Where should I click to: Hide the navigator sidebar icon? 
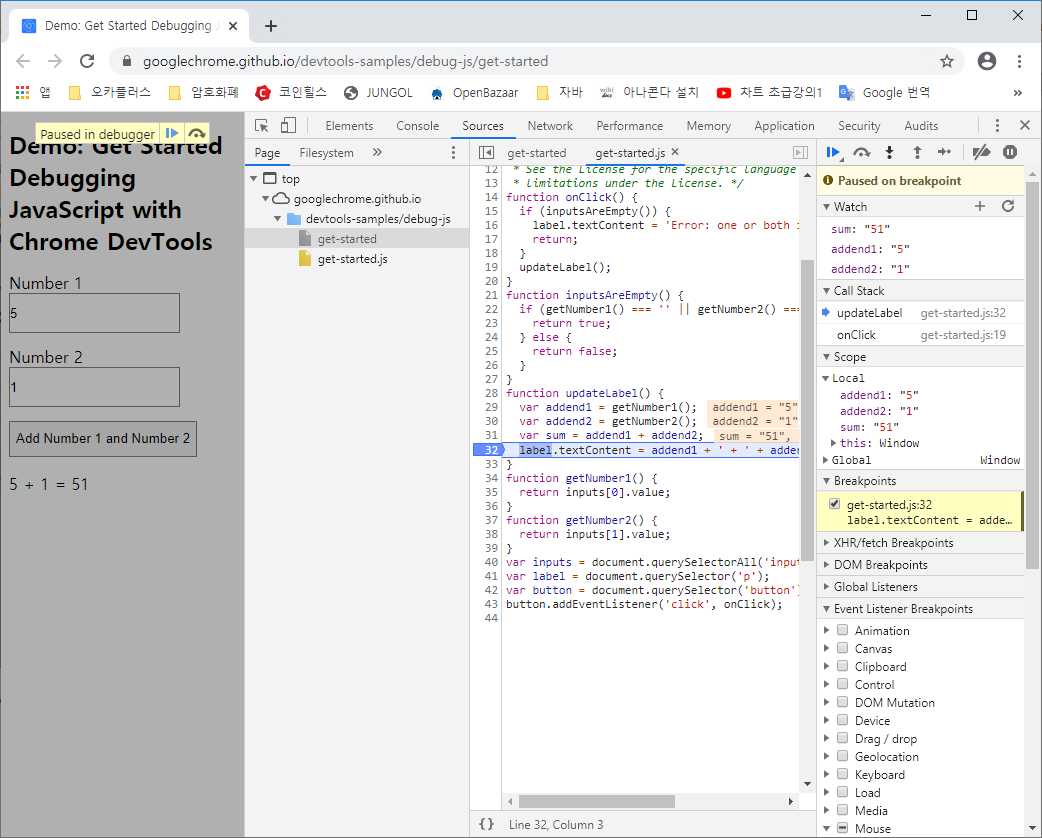(x=486, y=153)
